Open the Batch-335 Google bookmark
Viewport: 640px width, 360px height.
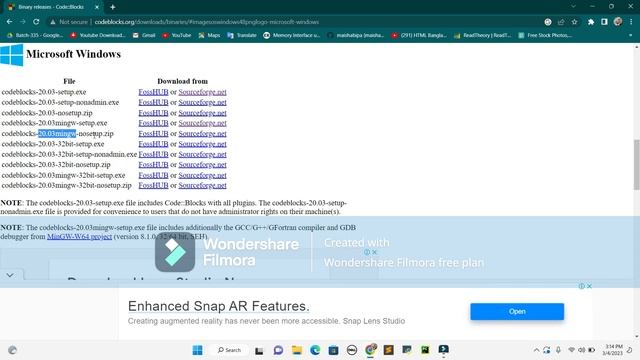[x=35, y=36]
